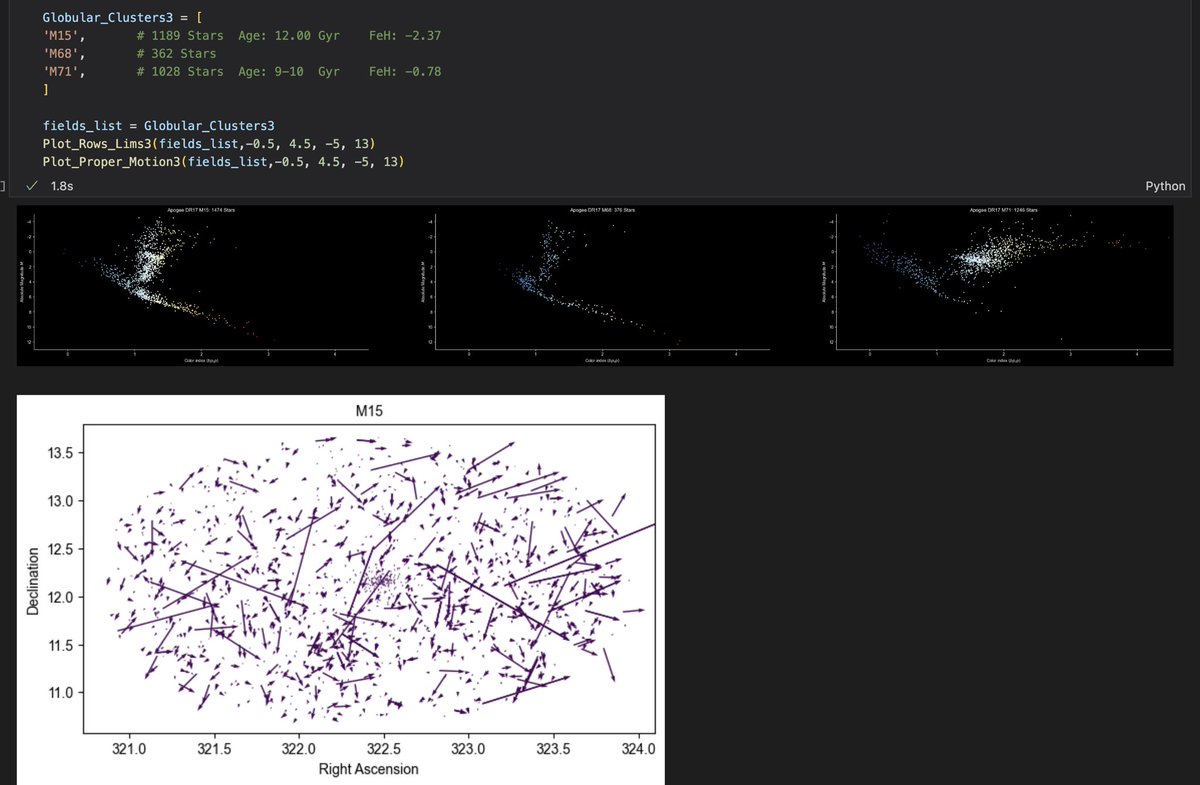Click the 321.5 tick on the Right Ascension axis

[214, 748]
